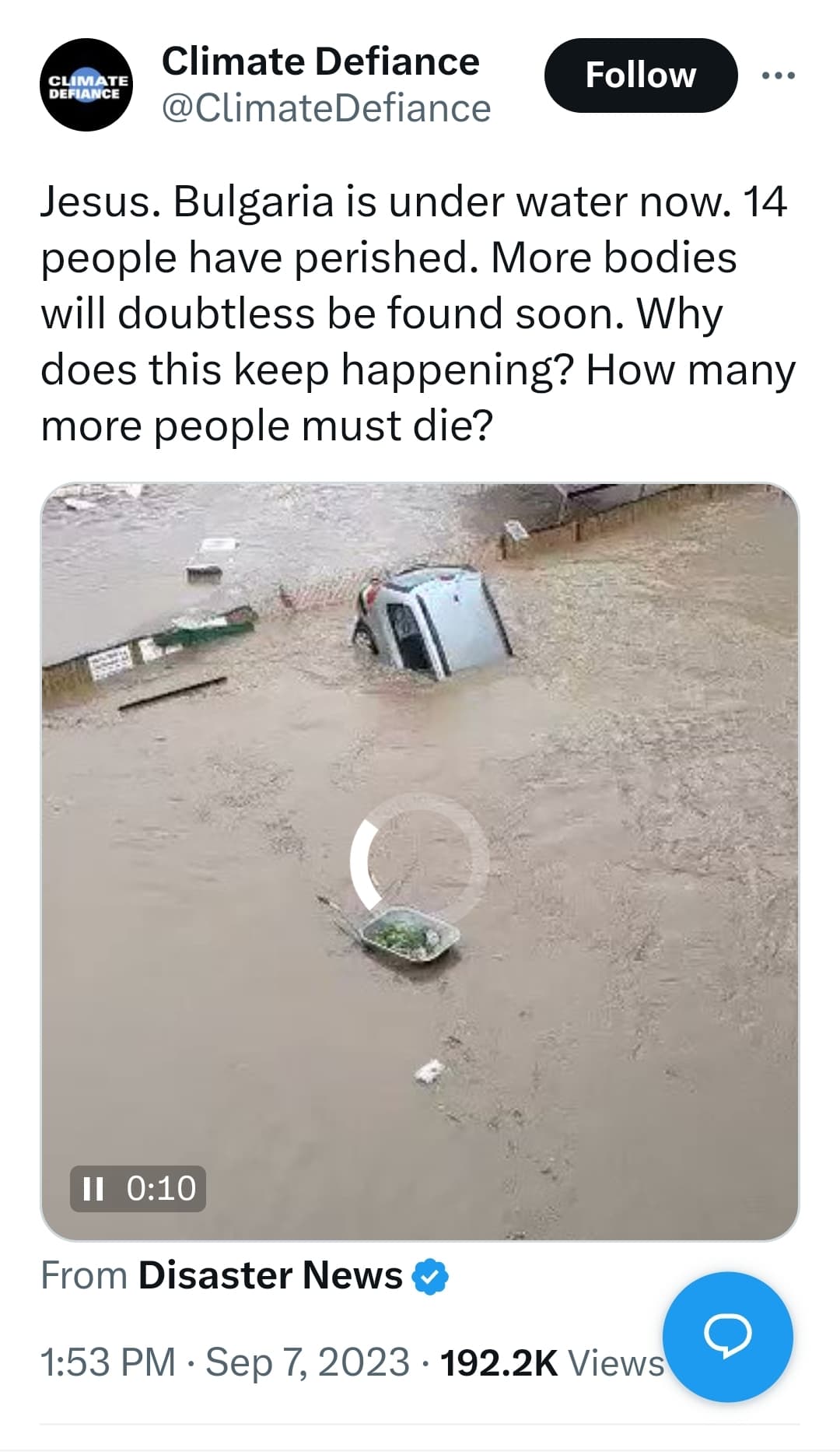Click the Climate Defiance display name

click(320, 61)
